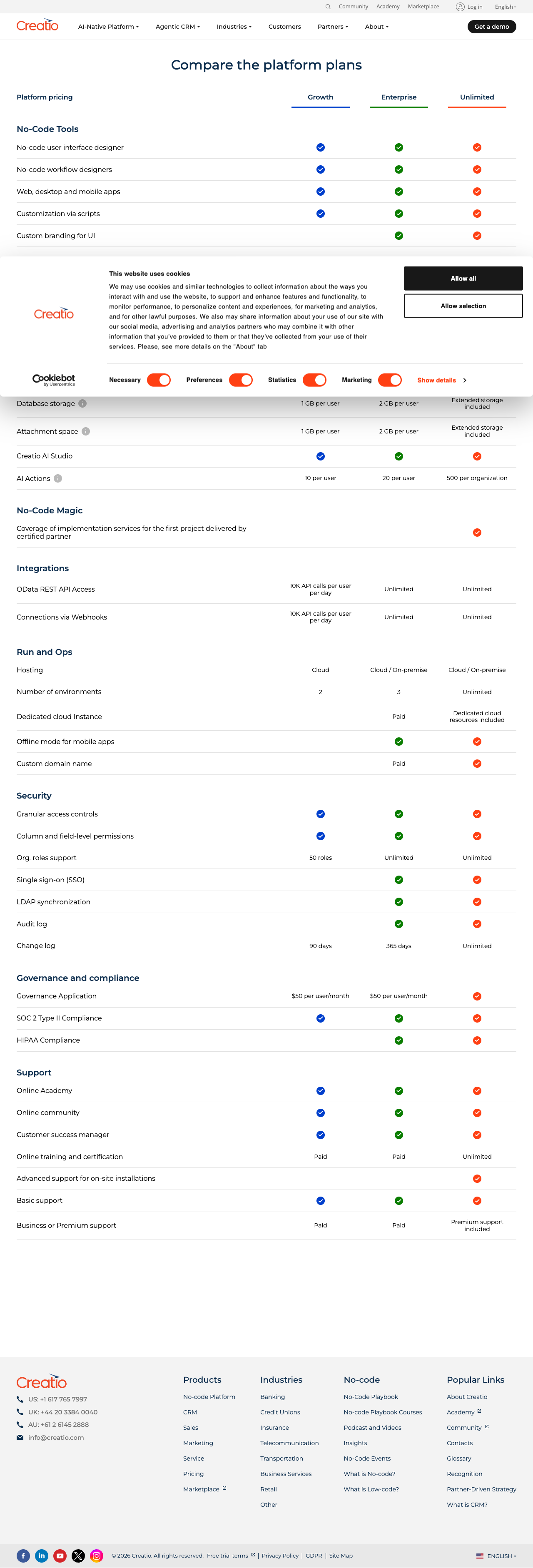Open the Customers menu item

pyautogui.click(x=285, y=27)
